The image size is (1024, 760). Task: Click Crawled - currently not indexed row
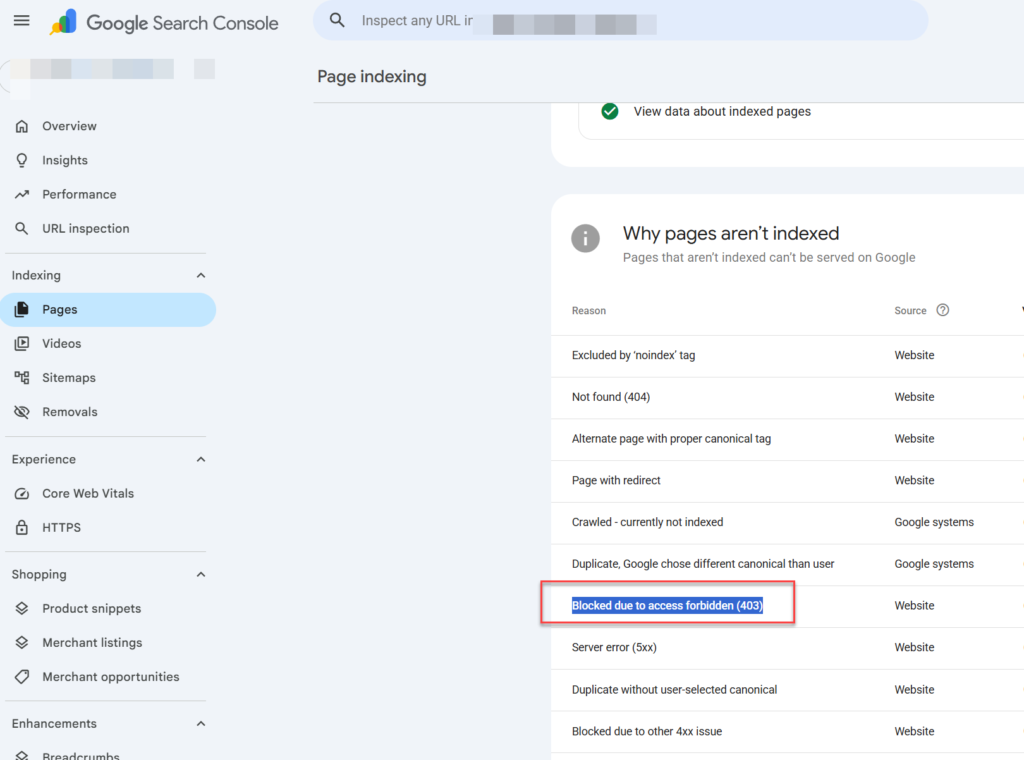click(x=788, y=522)
